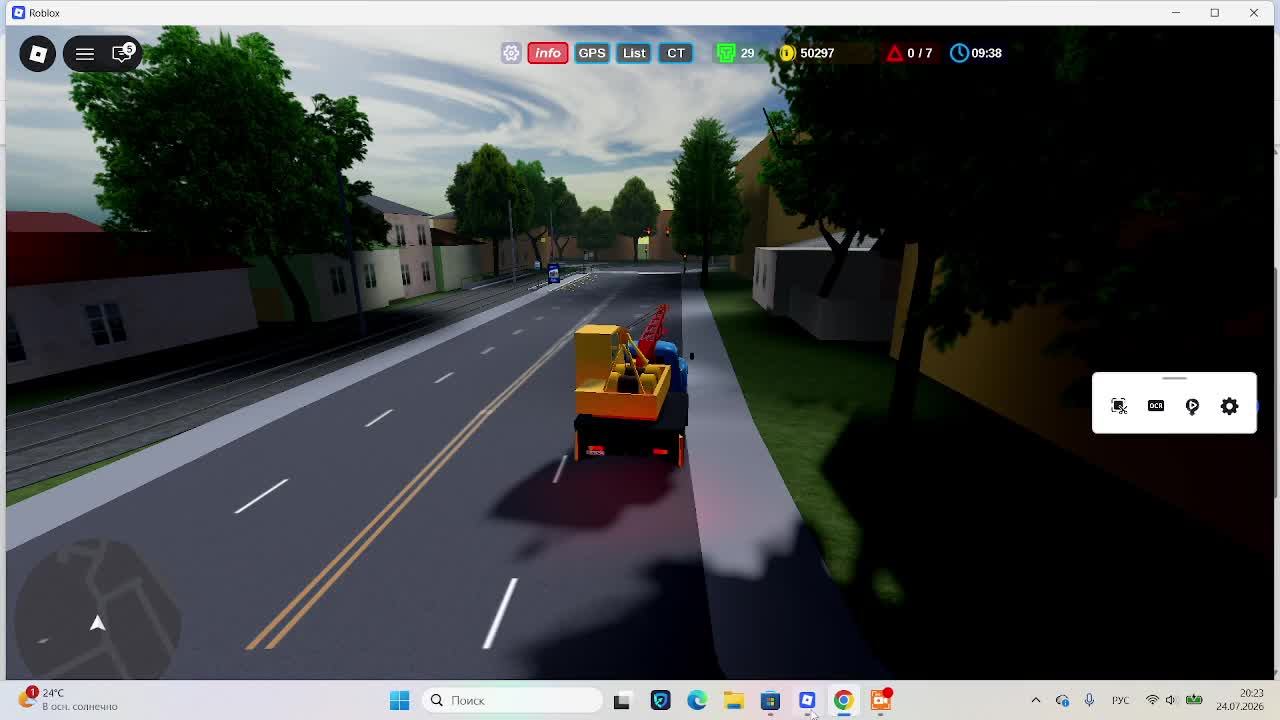
Task: Switch to Roblox on the taskbar
Action: (807, 701)
